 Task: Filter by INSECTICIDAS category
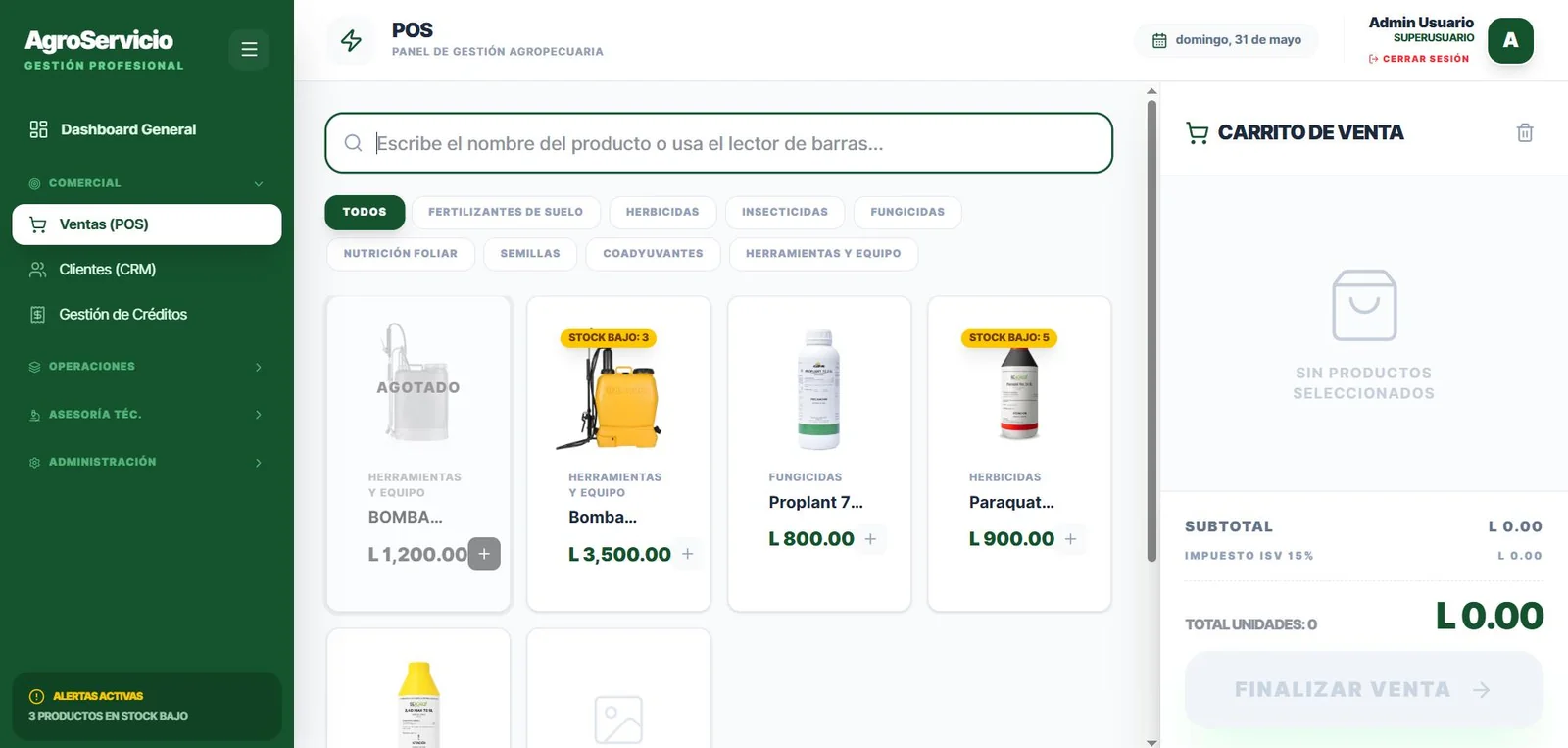point(785,212)
